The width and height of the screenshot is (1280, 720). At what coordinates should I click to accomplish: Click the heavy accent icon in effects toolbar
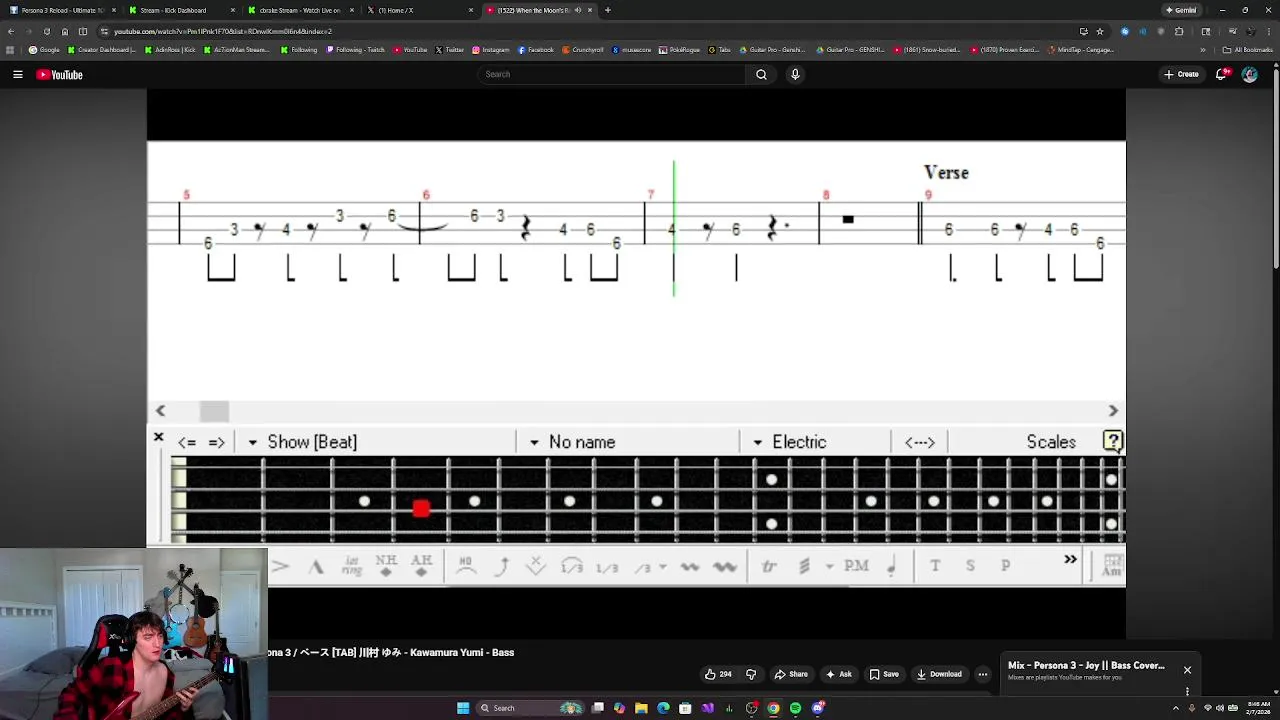click(316, 567)
